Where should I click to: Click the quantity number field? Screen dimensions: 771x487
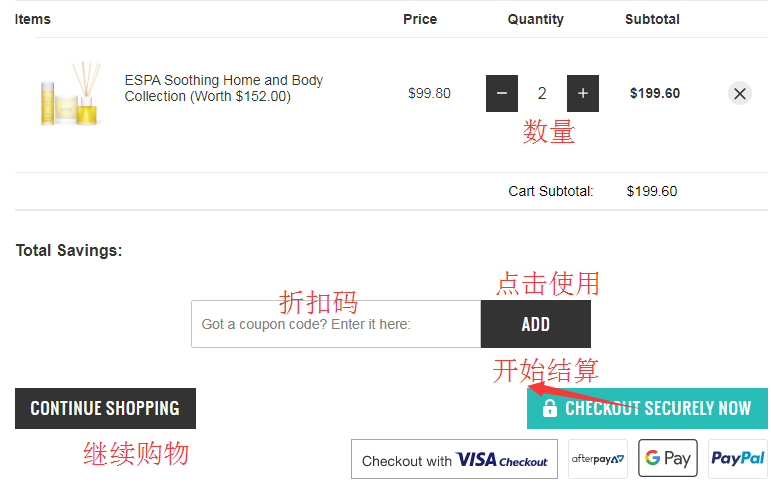coord(542,94)
